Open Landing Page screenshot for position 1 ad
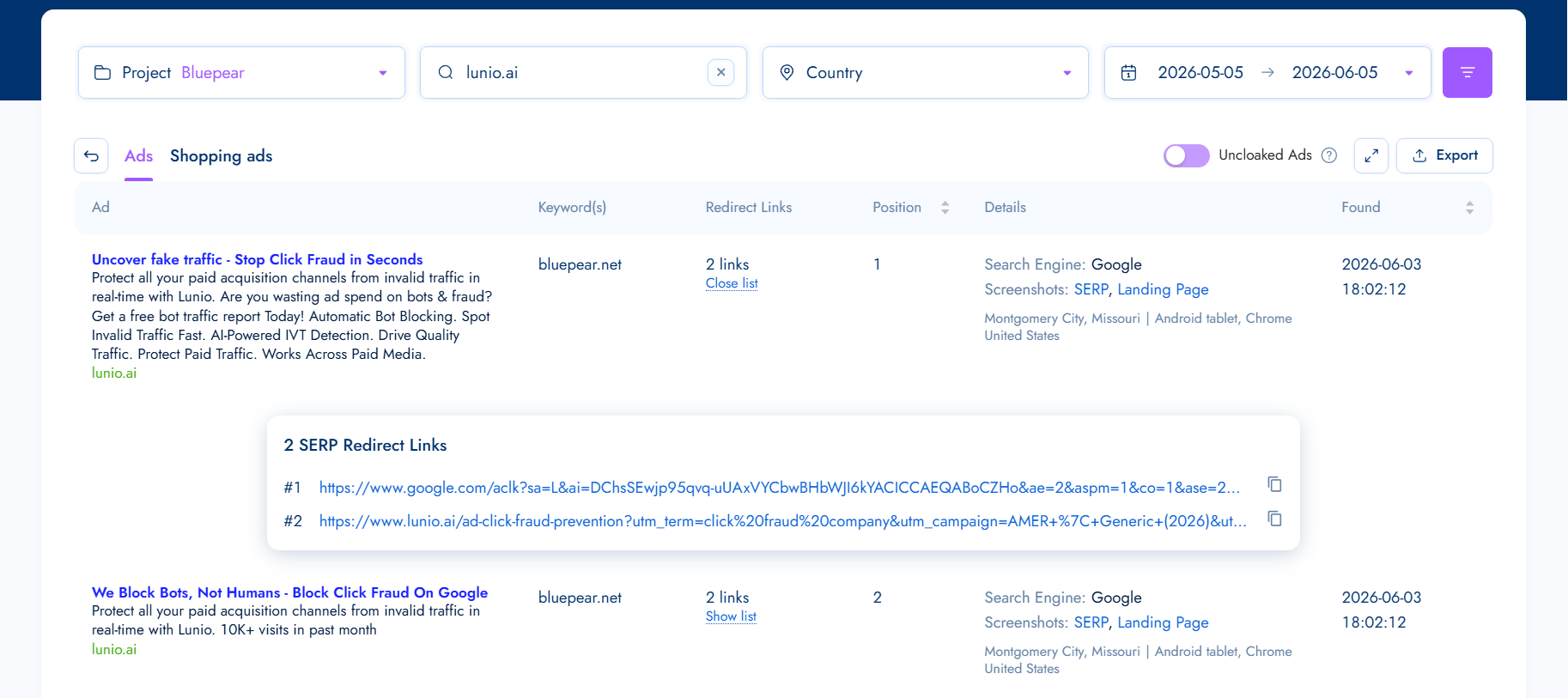The width and height of the screenshot is (1568, 698). point(1163,289)
